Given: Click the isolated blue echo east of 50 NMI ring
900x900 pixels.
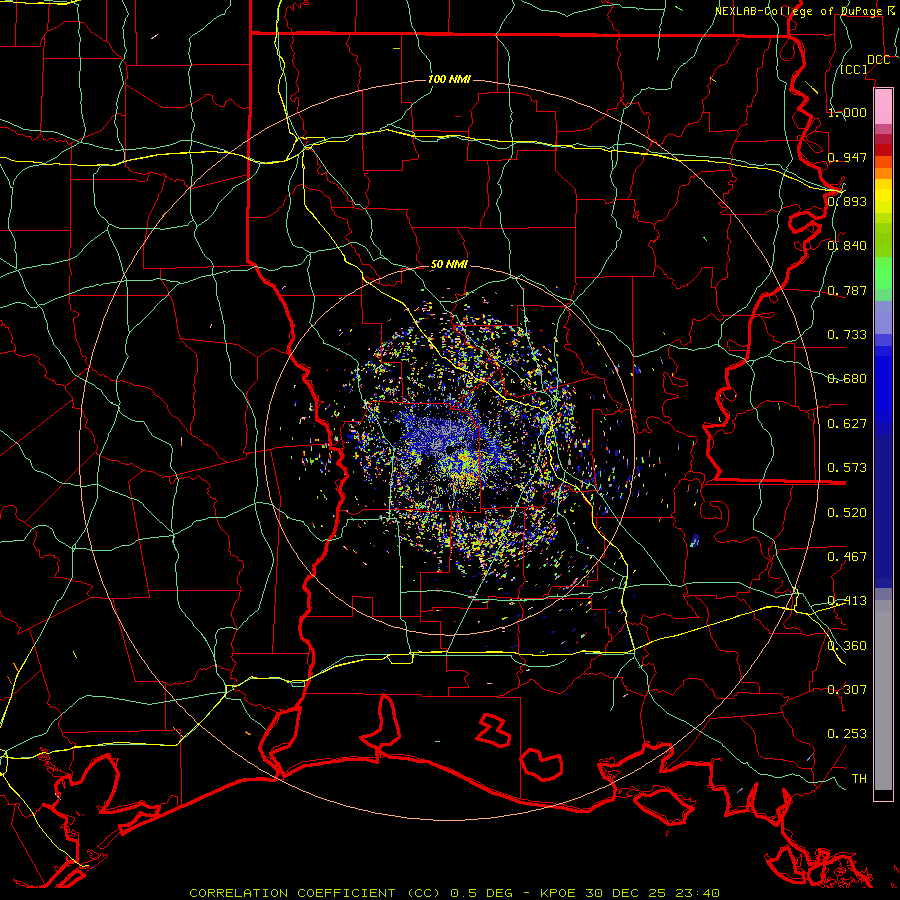Looking at the screenshot, I should pos(695,540).
